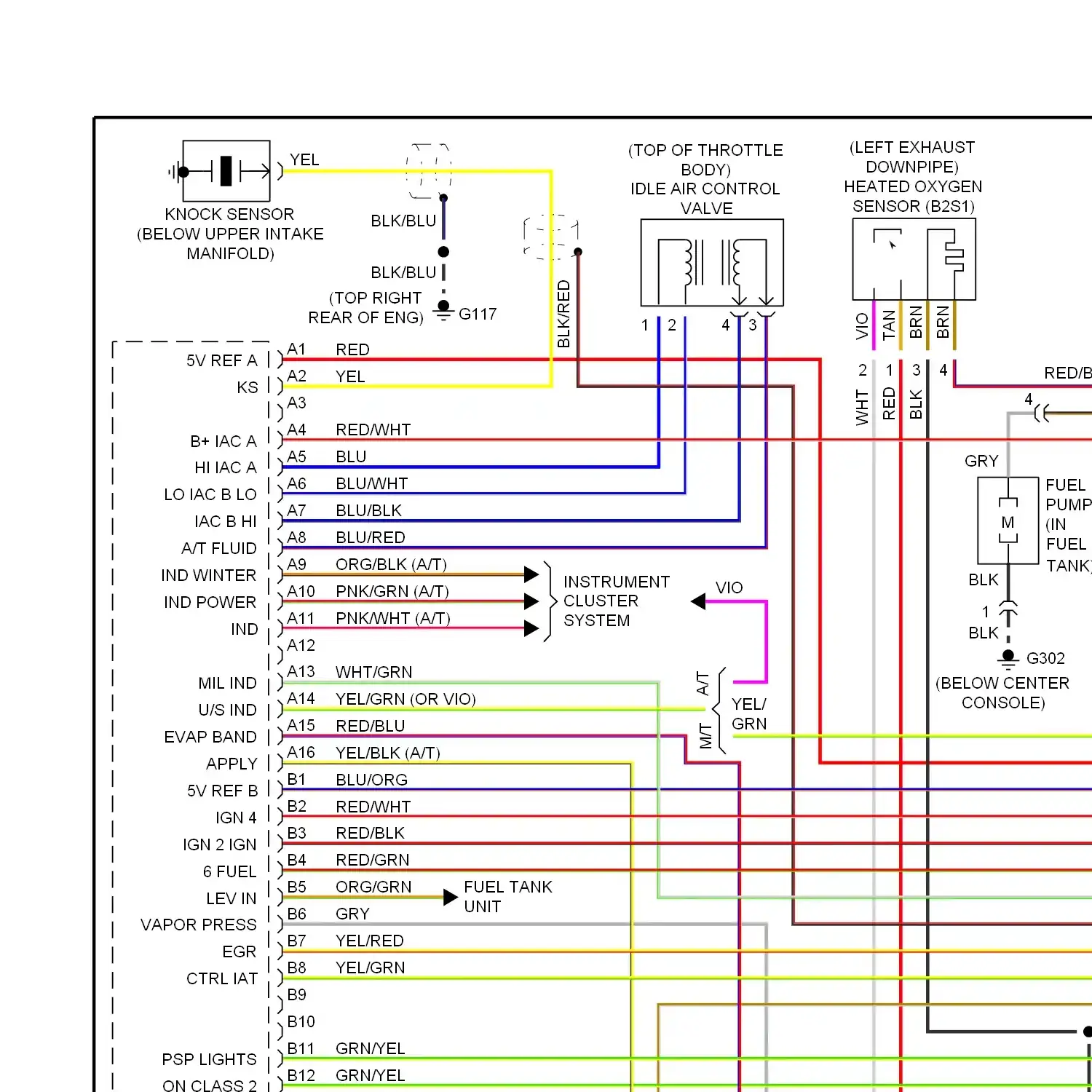
Task: Click the heated oxygen sensor box symbol
Action: [914, 259]
